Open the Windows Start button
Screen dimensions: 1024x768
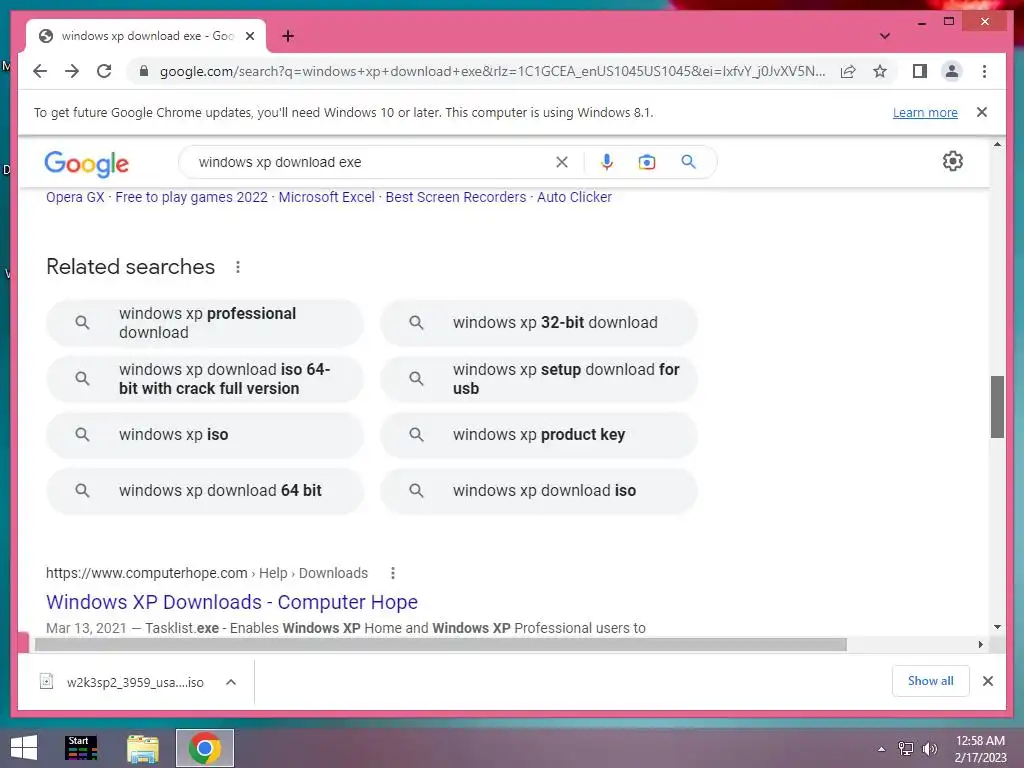click(24, 748)
